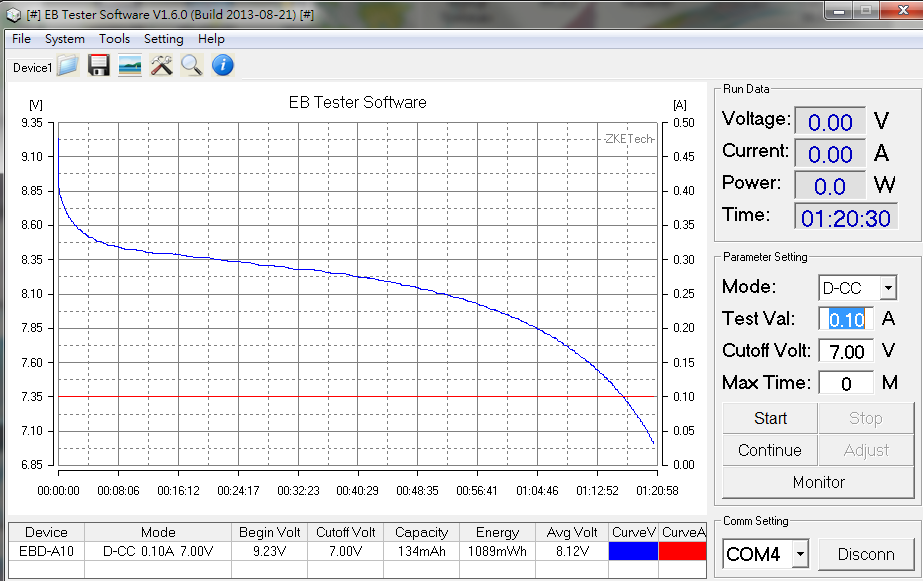Click the open folder icon in toolbar

point(68,66)
